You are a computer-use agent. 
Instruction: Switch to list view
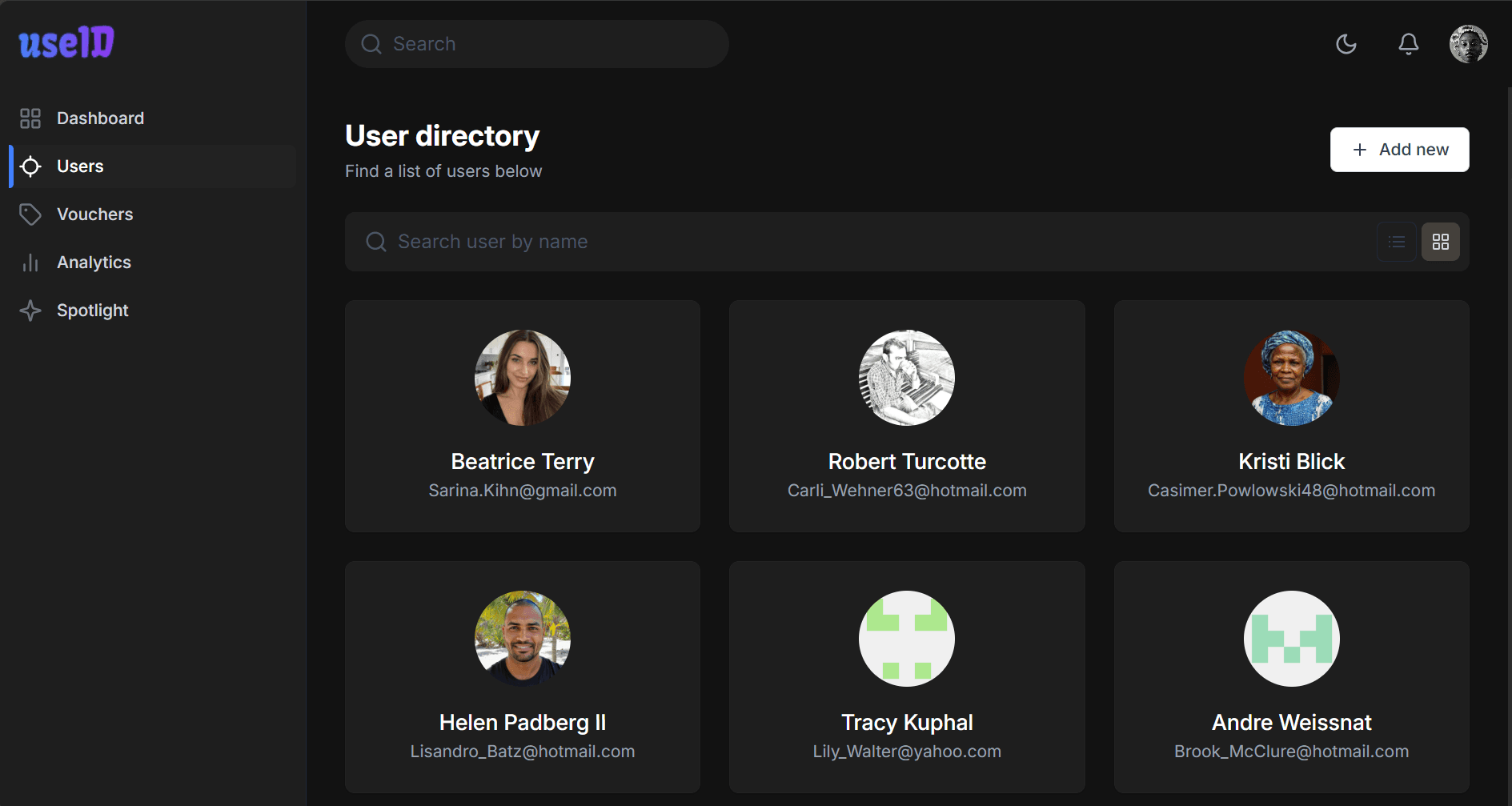tap(1397, 242)
